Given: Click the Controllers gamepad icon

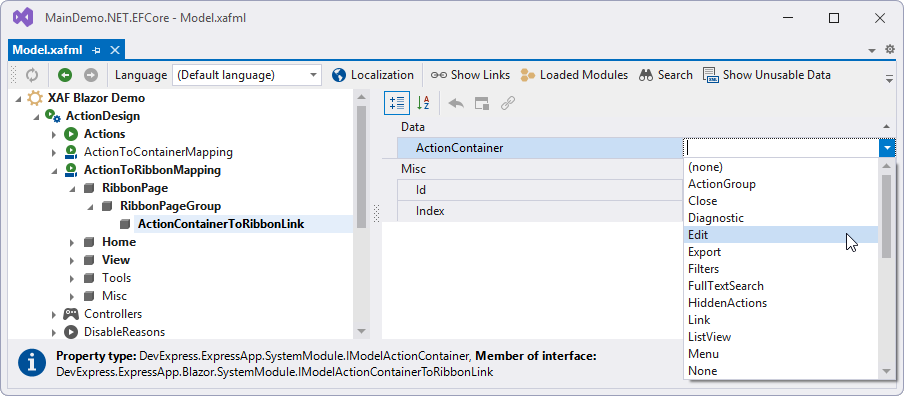Looking at the screenshot, I should tap(71, 314).
